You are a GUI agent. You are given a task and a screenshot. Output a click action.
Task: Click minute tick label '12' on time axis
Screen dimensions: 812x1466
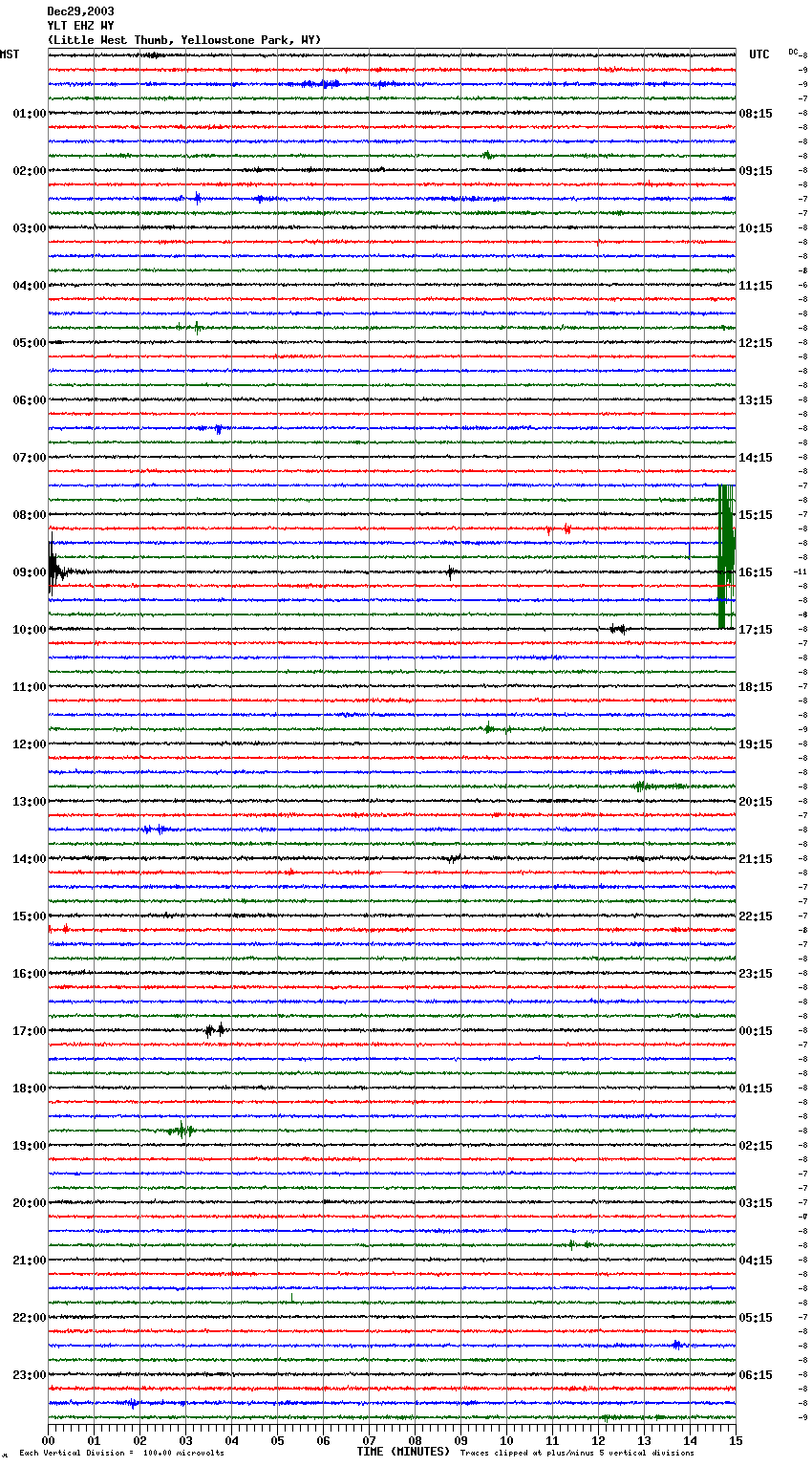pos(598,1440)
